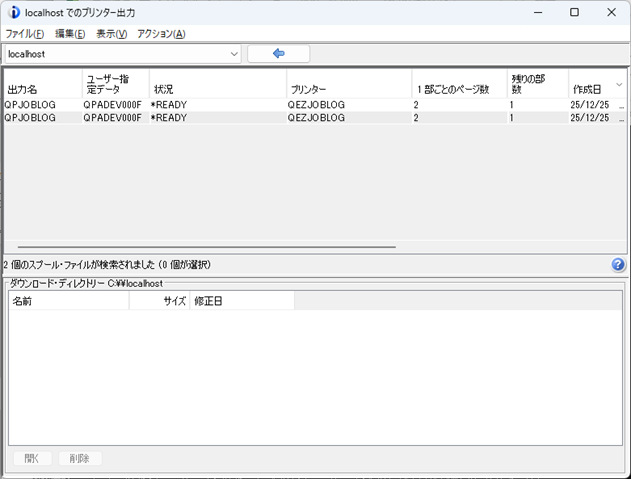Open the アクション(A) menu
Image resolution: width=631 pixels, height=479 pixels.
(161, 34)
